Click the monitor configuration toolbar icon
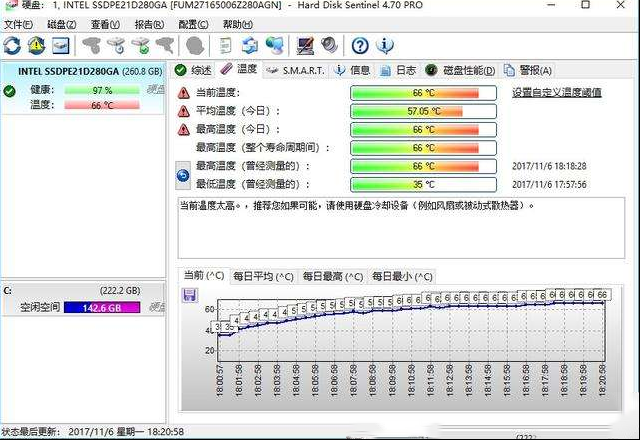 305,45
